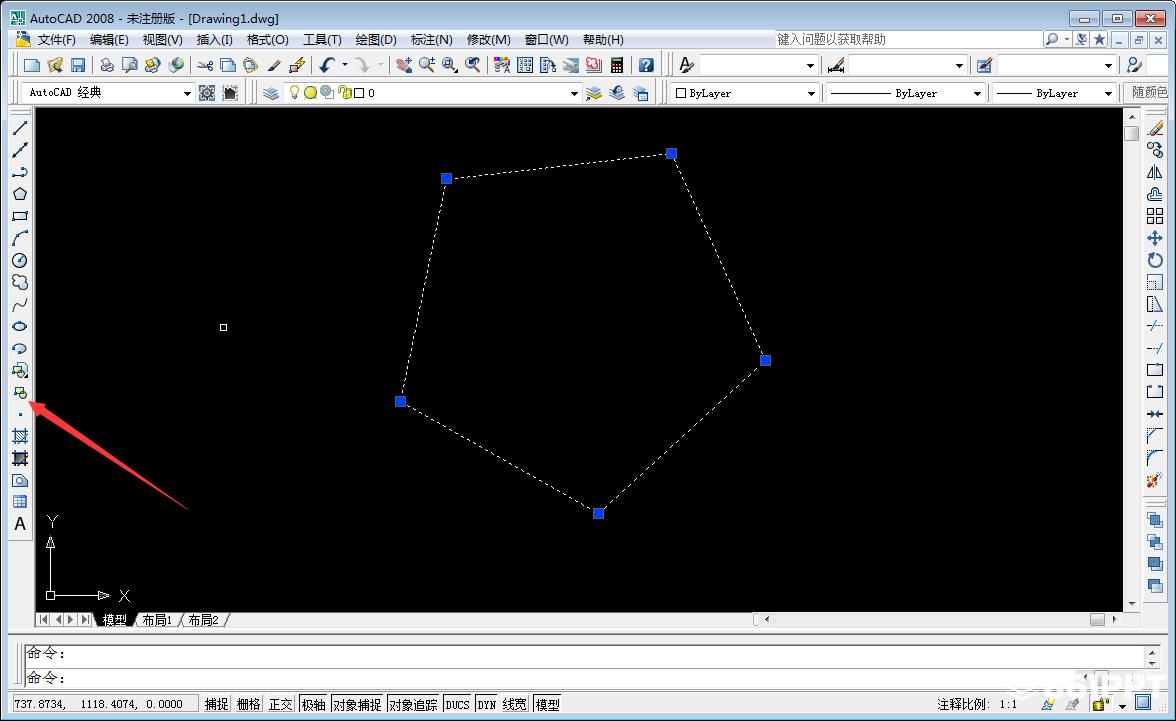
Task: Open the table style dropdown
Action: 1108,65
